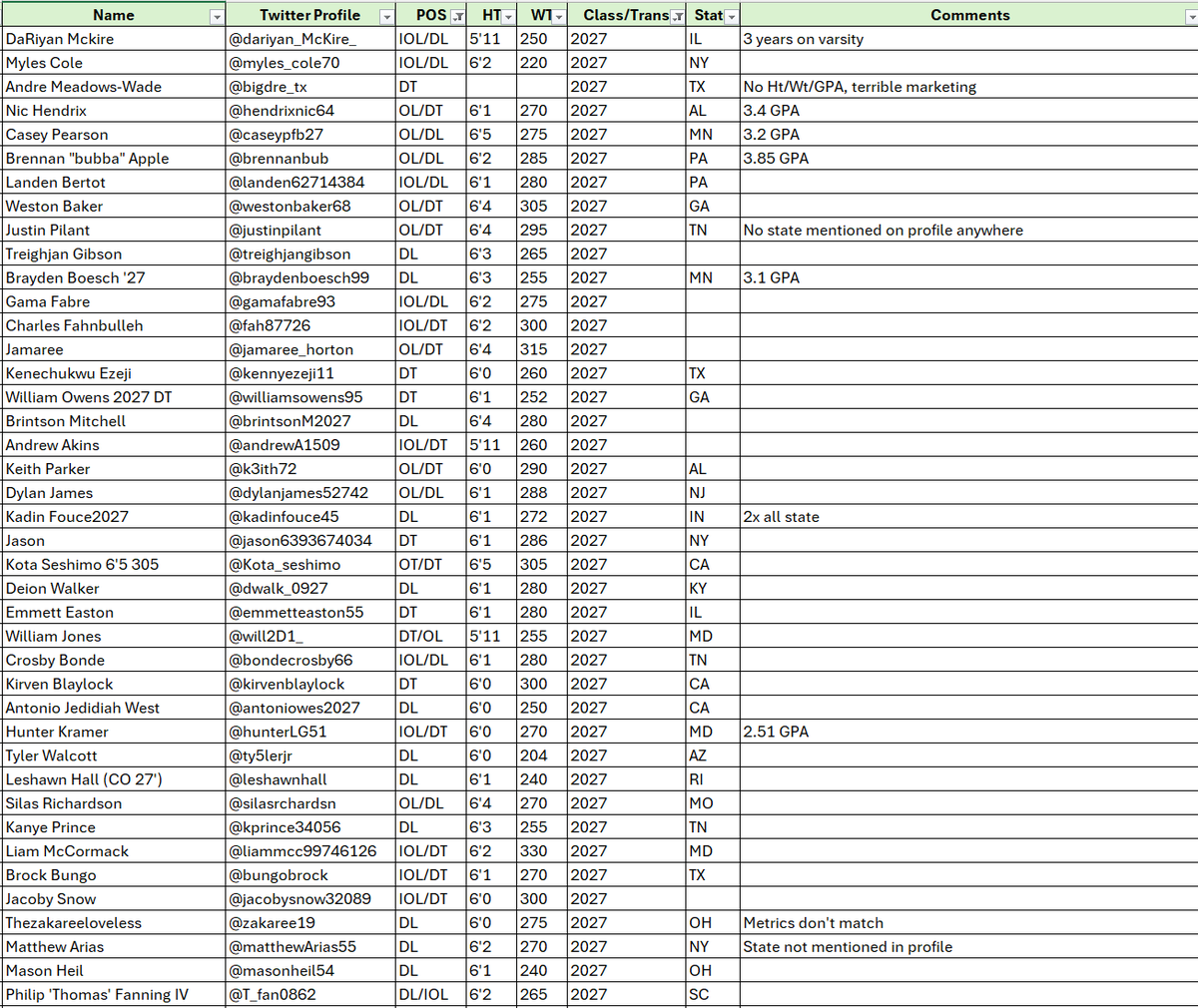This screenshot has width=1198, height=1008.
Task: Click the @landen62714384 handle cell
Action: click(310, 183)
